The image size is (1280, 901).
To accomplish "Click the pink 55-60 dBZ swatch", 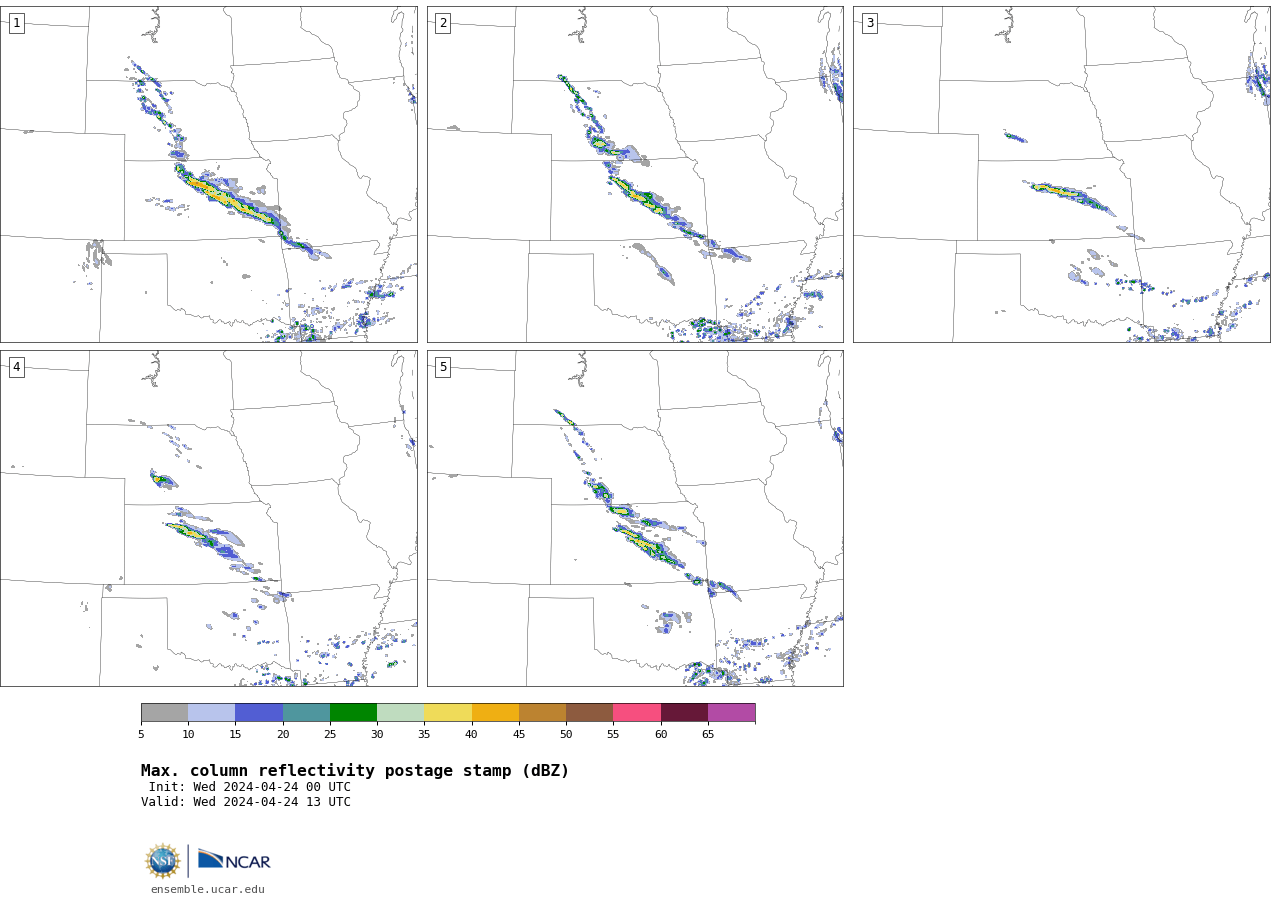I will (x=637, y=712).
